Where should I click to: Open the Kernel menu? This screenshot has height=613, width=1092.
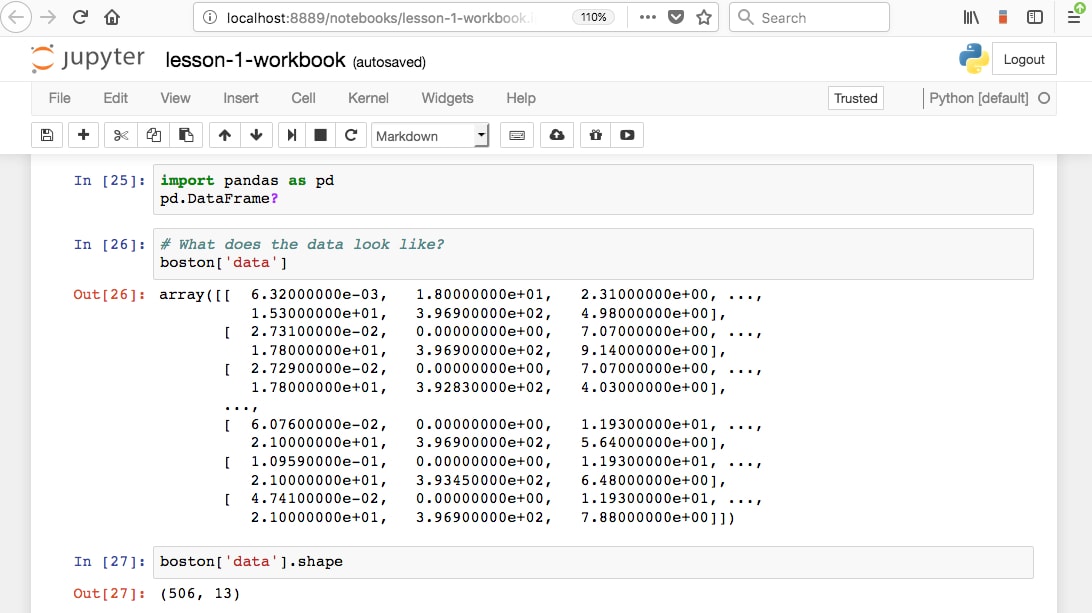[368, 98]
